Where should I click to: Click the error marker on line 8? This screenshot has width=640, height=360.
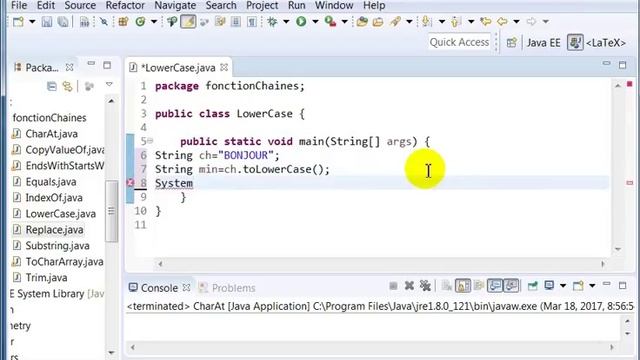pyautogui.click(x=130, y=183)
